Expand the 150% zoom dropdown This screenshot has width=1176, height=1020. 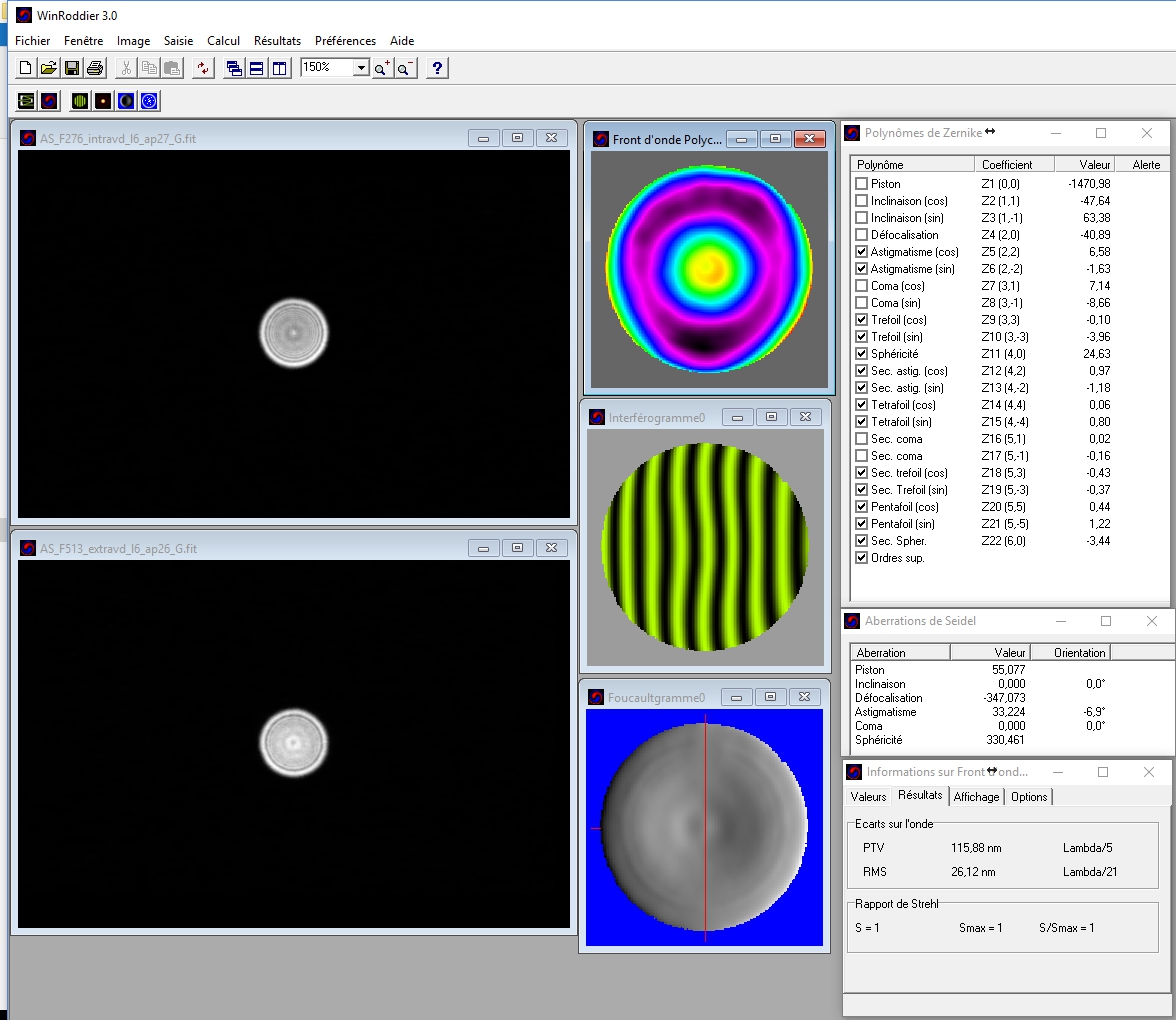361,68
